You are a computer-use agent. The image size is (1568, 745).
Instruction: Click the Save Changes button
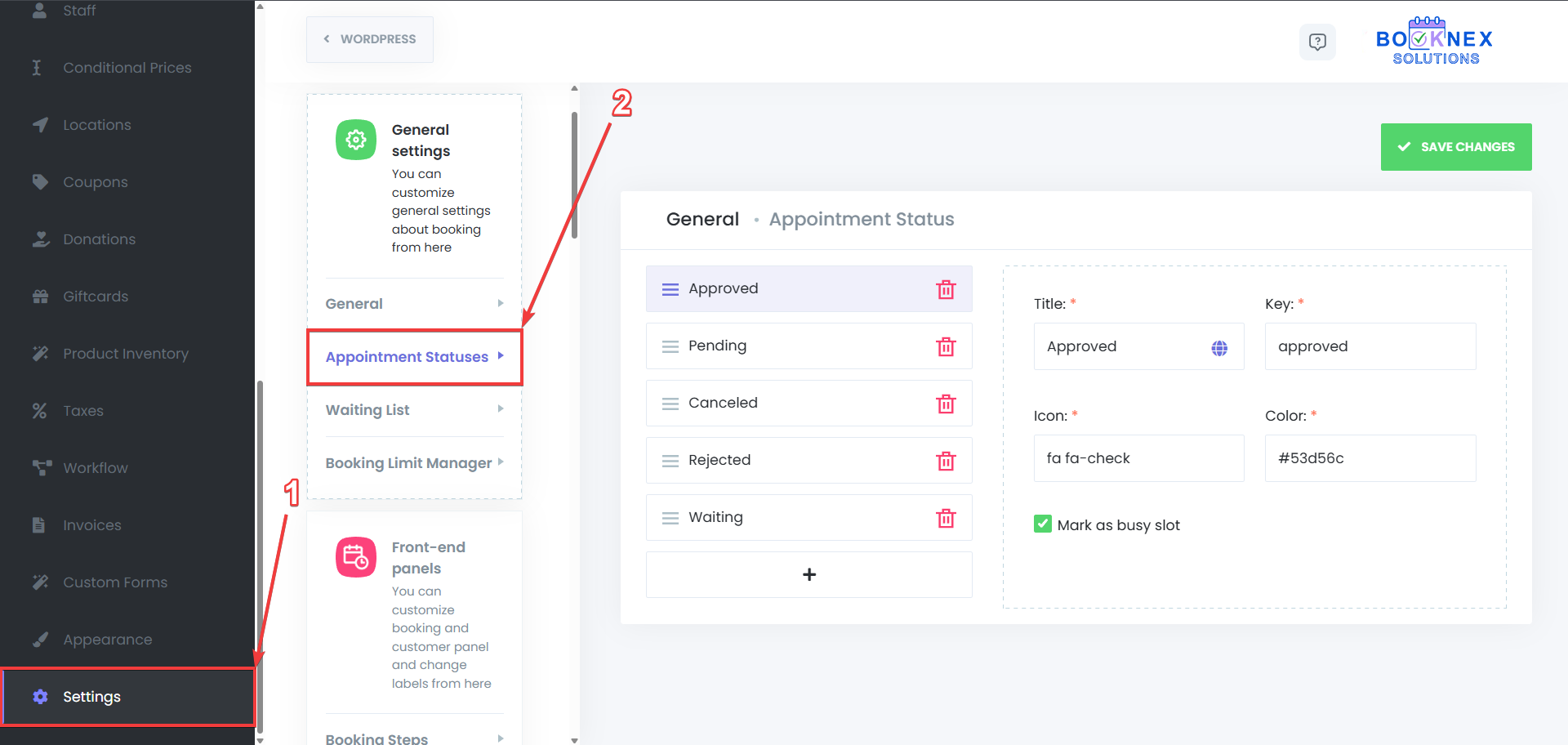pyautogui.click(x=1455, y=147)
